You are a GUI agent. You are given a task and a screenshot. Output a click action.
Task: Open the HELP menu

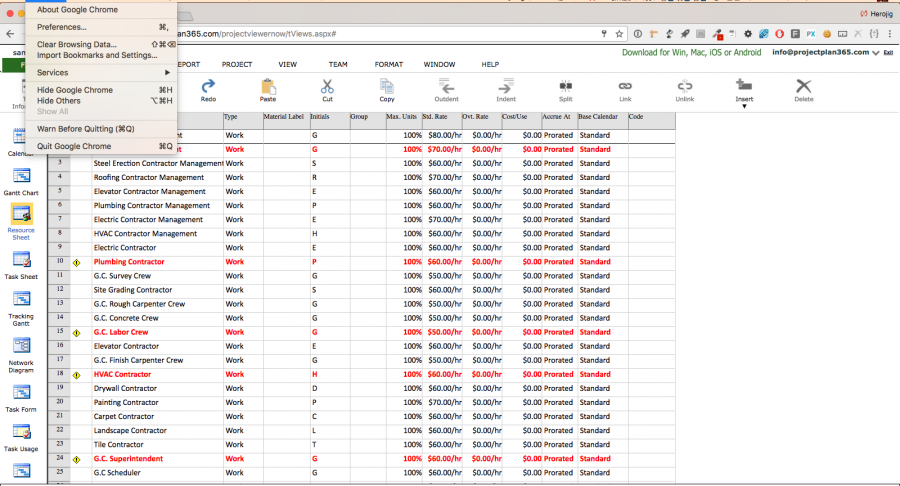pyautogui.click(x=490, y=64)
